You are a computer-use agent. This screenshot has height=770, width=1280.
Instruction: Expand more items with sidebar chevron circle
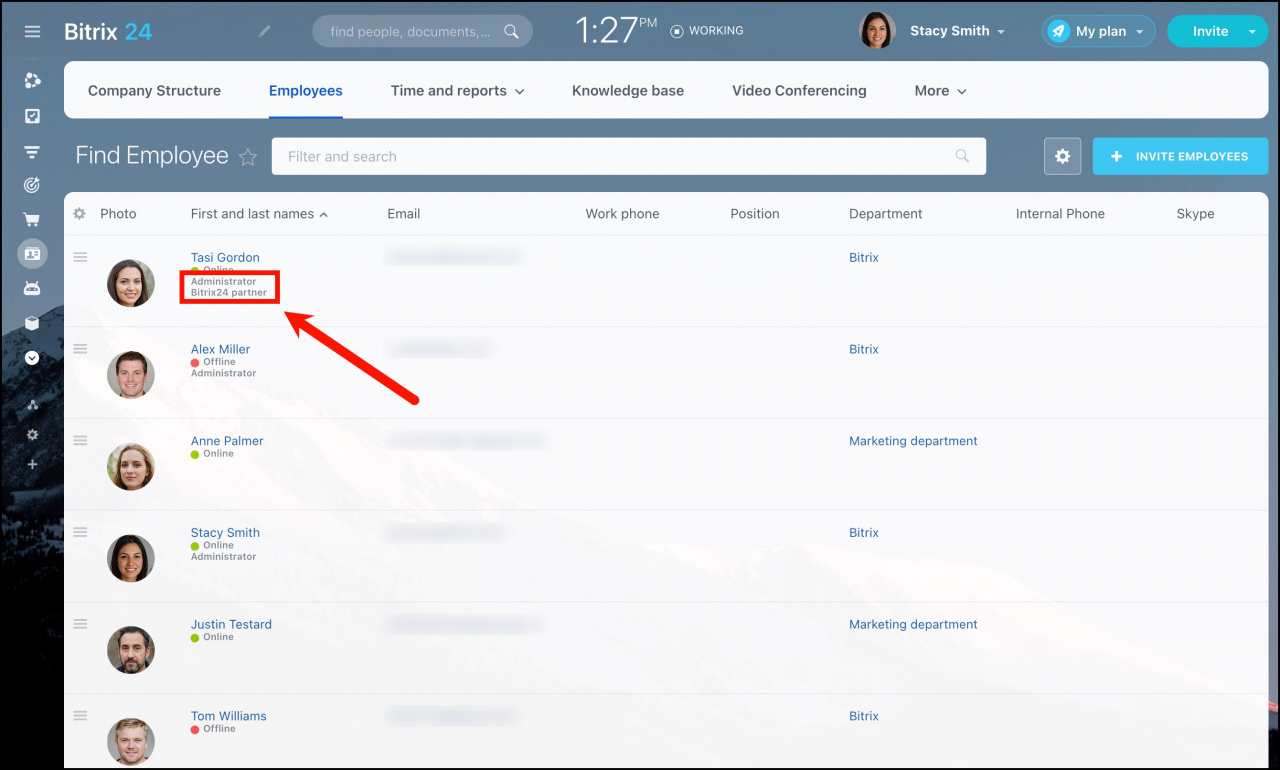coord(32,357)
